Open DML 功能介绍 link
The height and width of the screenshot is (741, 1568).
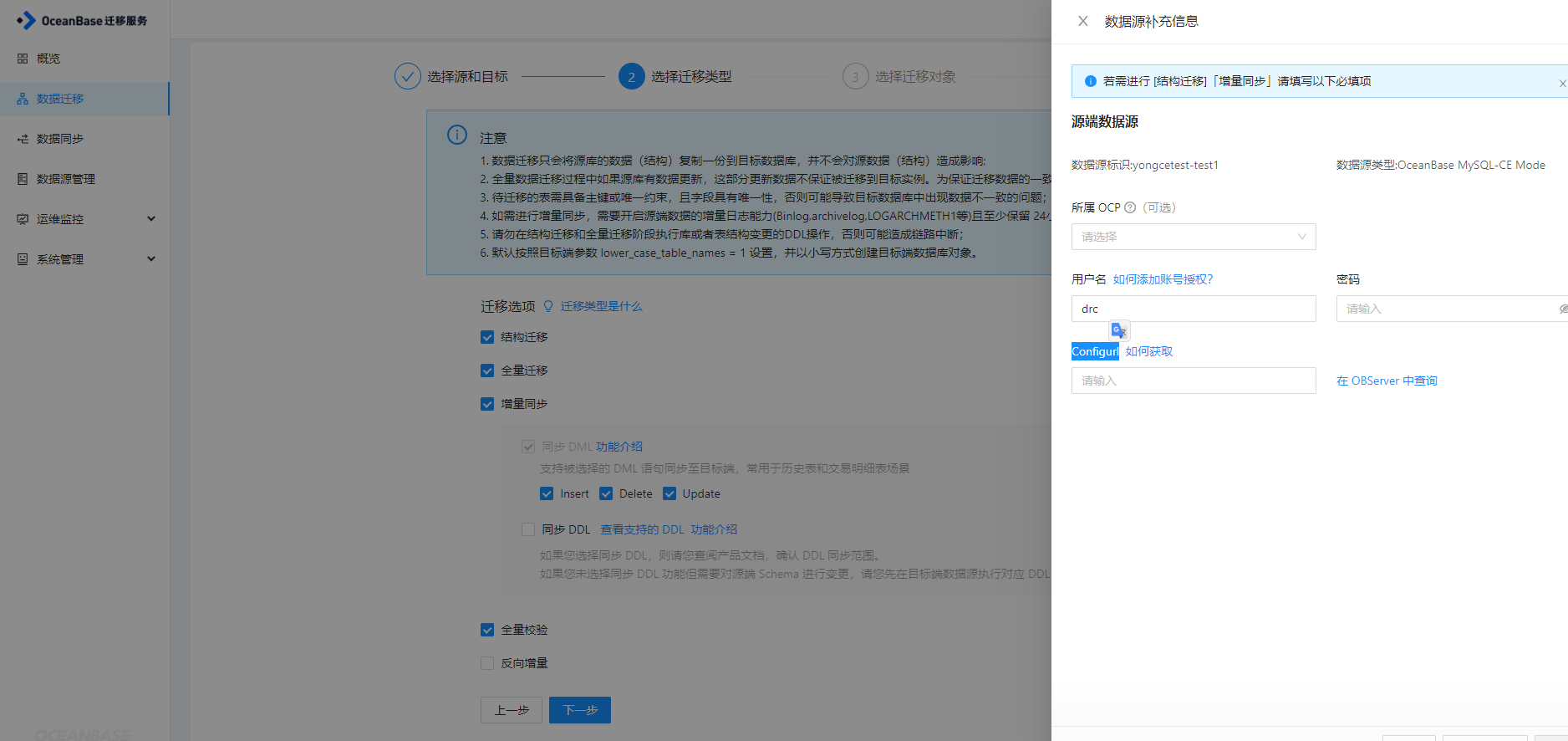tap(619, 447)
